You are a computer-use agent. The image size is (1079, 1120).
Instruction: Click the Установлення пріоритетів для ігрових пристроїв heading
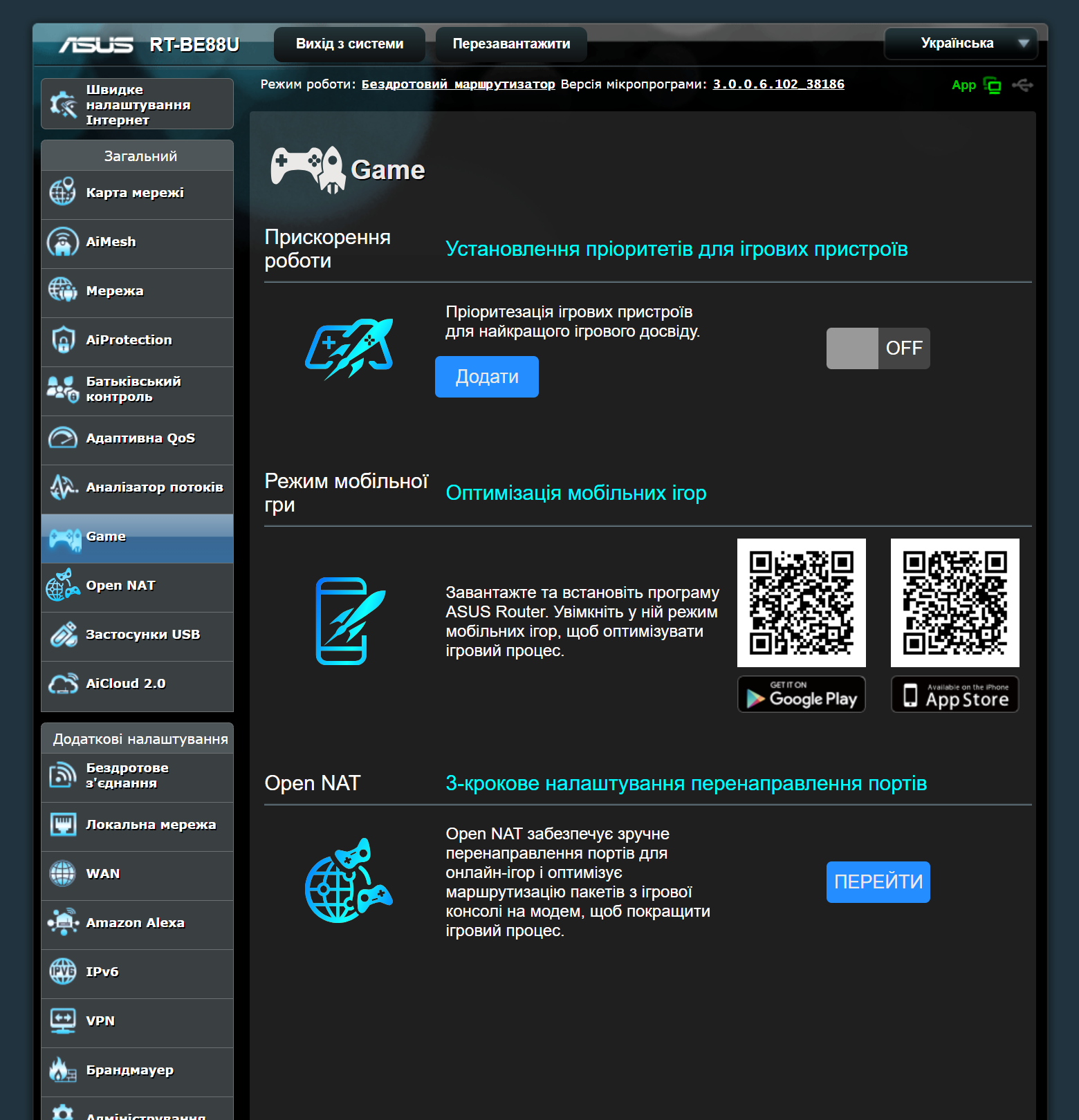(676, 249)
